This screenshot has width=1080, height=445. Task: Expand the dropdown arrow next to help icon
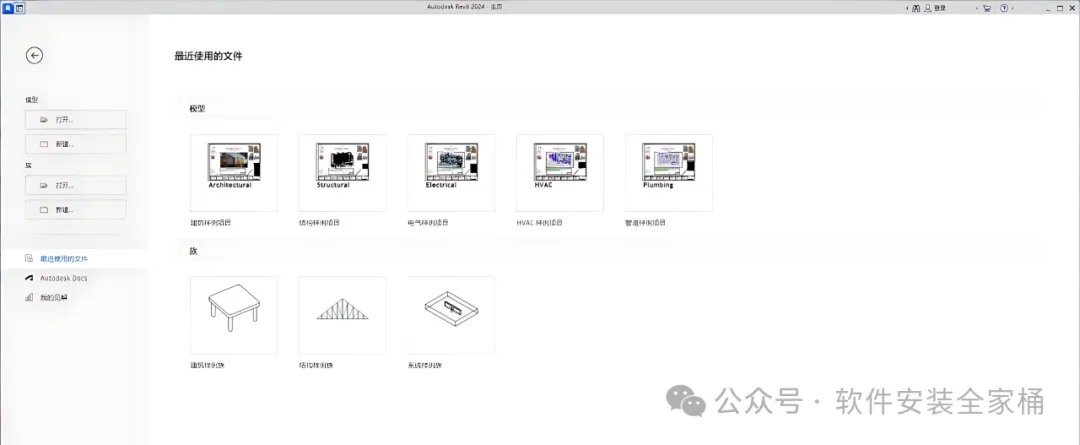pyautogui.click(x=1013, y=8)
